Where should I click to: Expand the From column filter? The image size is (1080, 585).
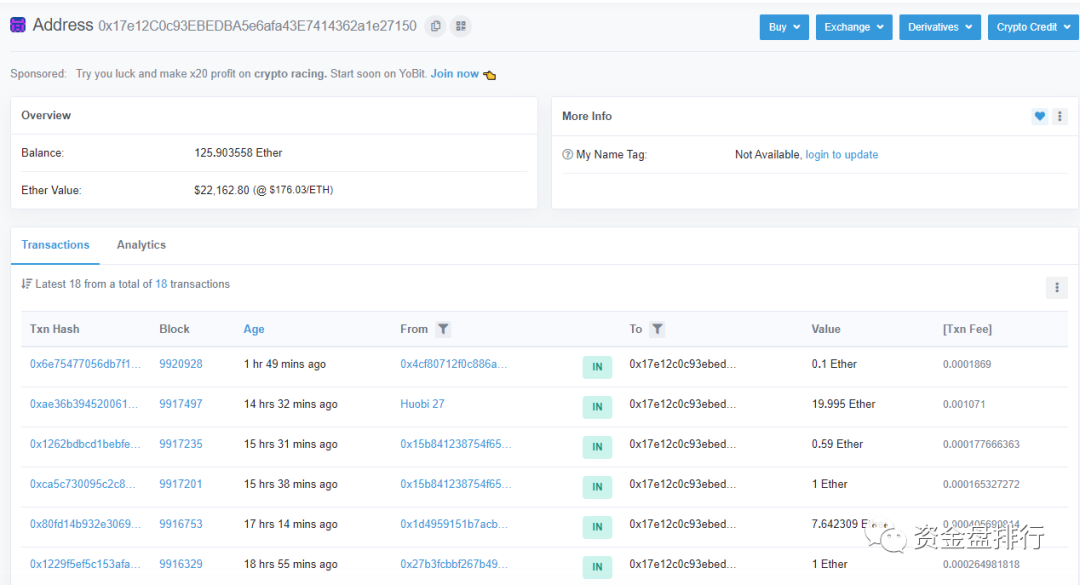(x=443, y=329)
